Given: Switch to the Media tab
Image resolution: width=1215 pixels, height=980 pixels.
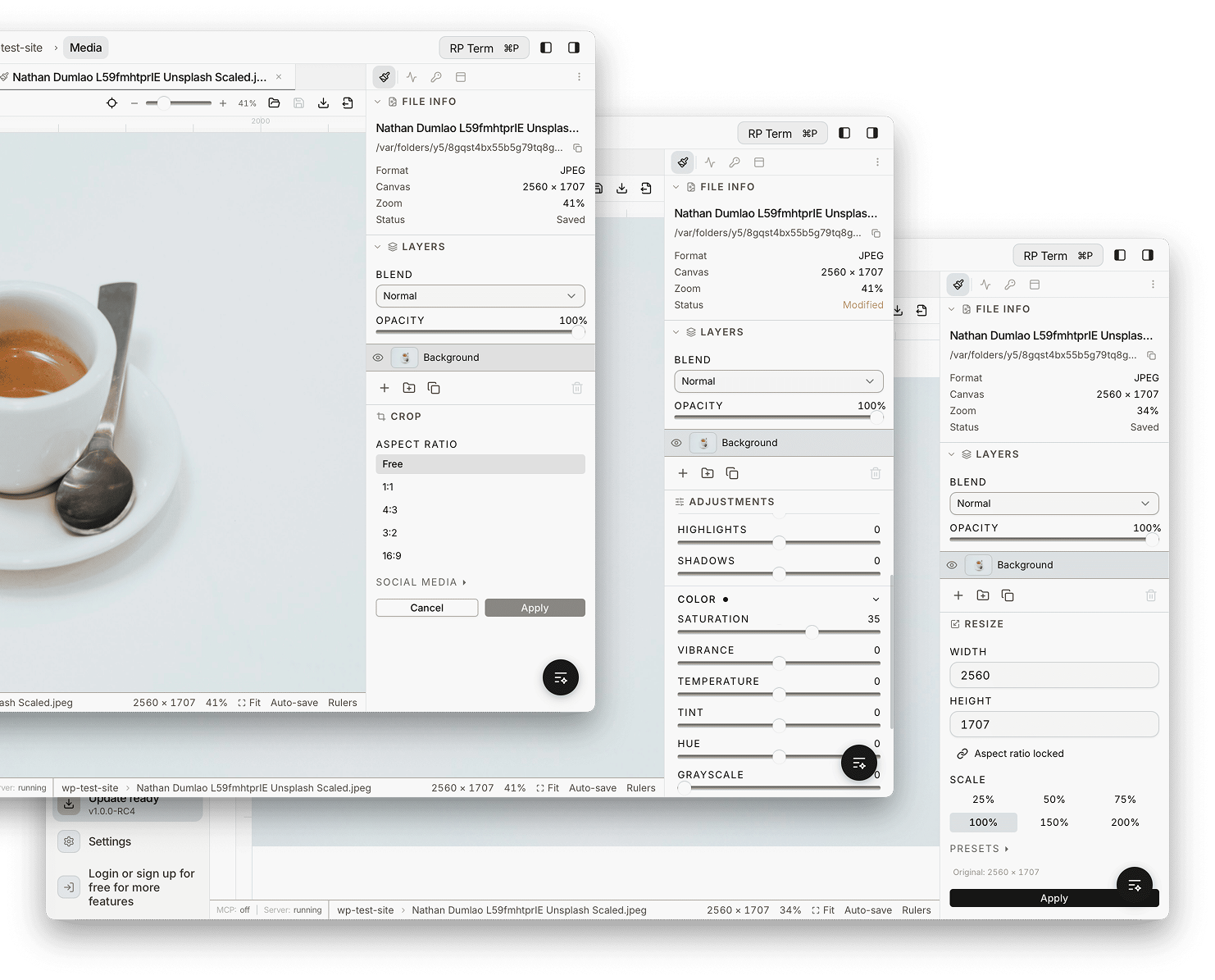Looking at the screenshot, I should pyautogui.click(x=85, y=47).
